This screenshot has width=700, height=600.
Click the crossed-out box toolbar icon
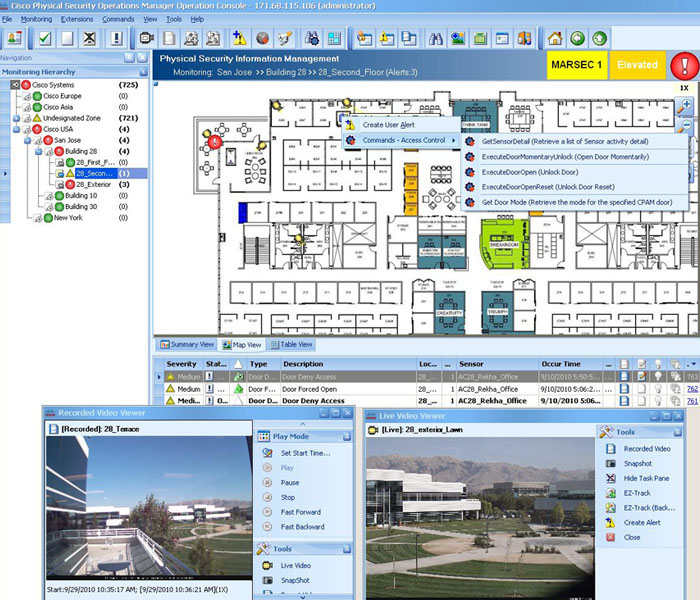(89, 38)
